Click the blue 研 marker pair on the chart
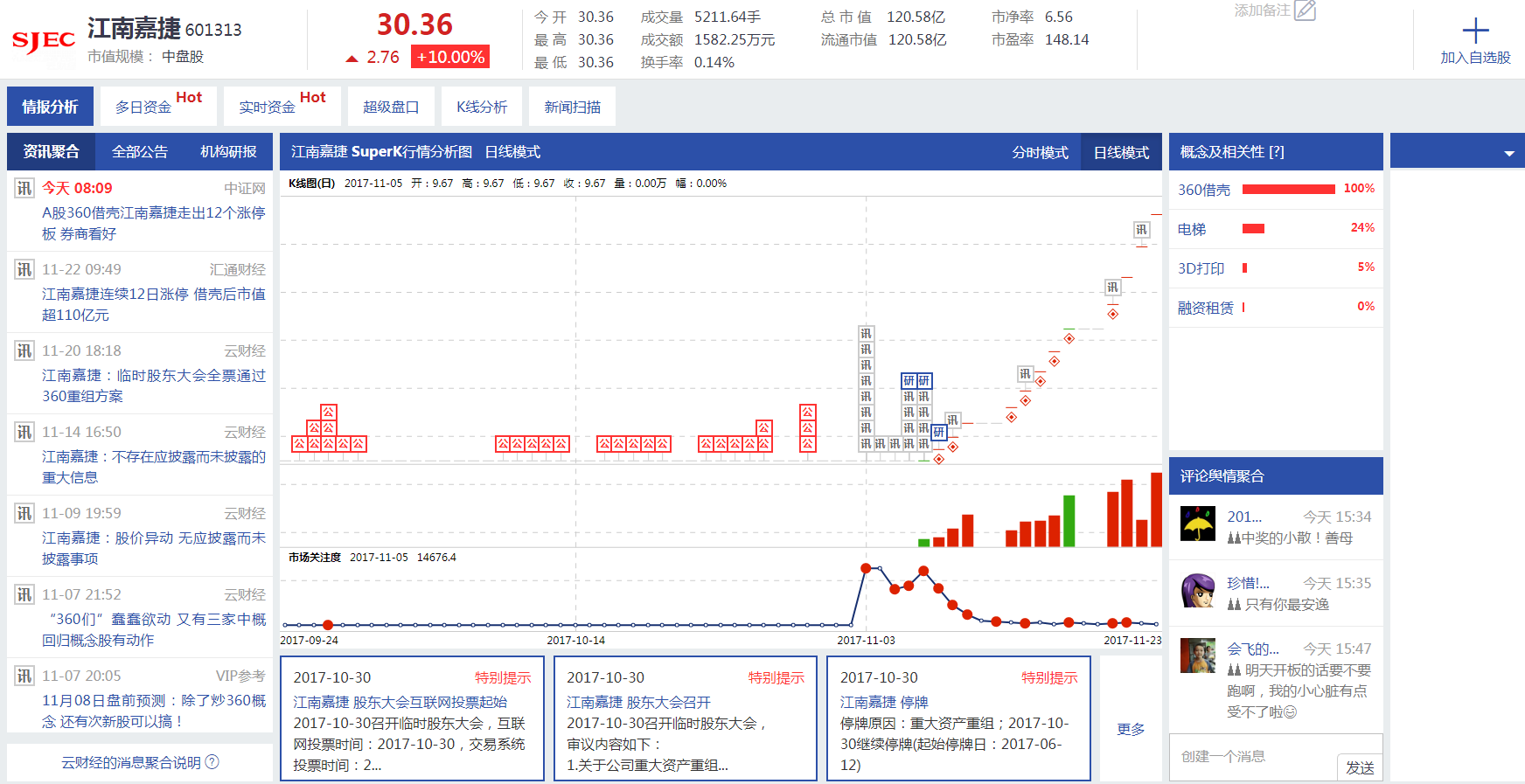 [x=916, y=380]
